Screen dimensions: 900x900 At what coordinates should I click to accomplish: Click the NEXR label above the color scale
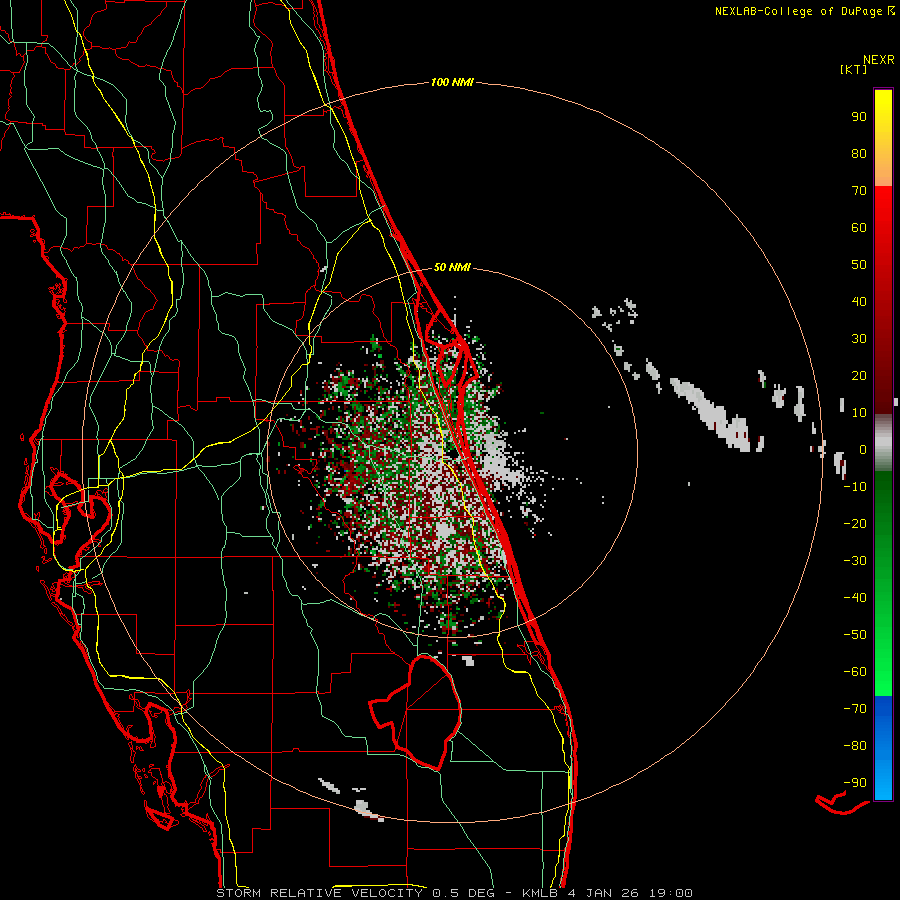pyautogui.click(x=879, y=60)
